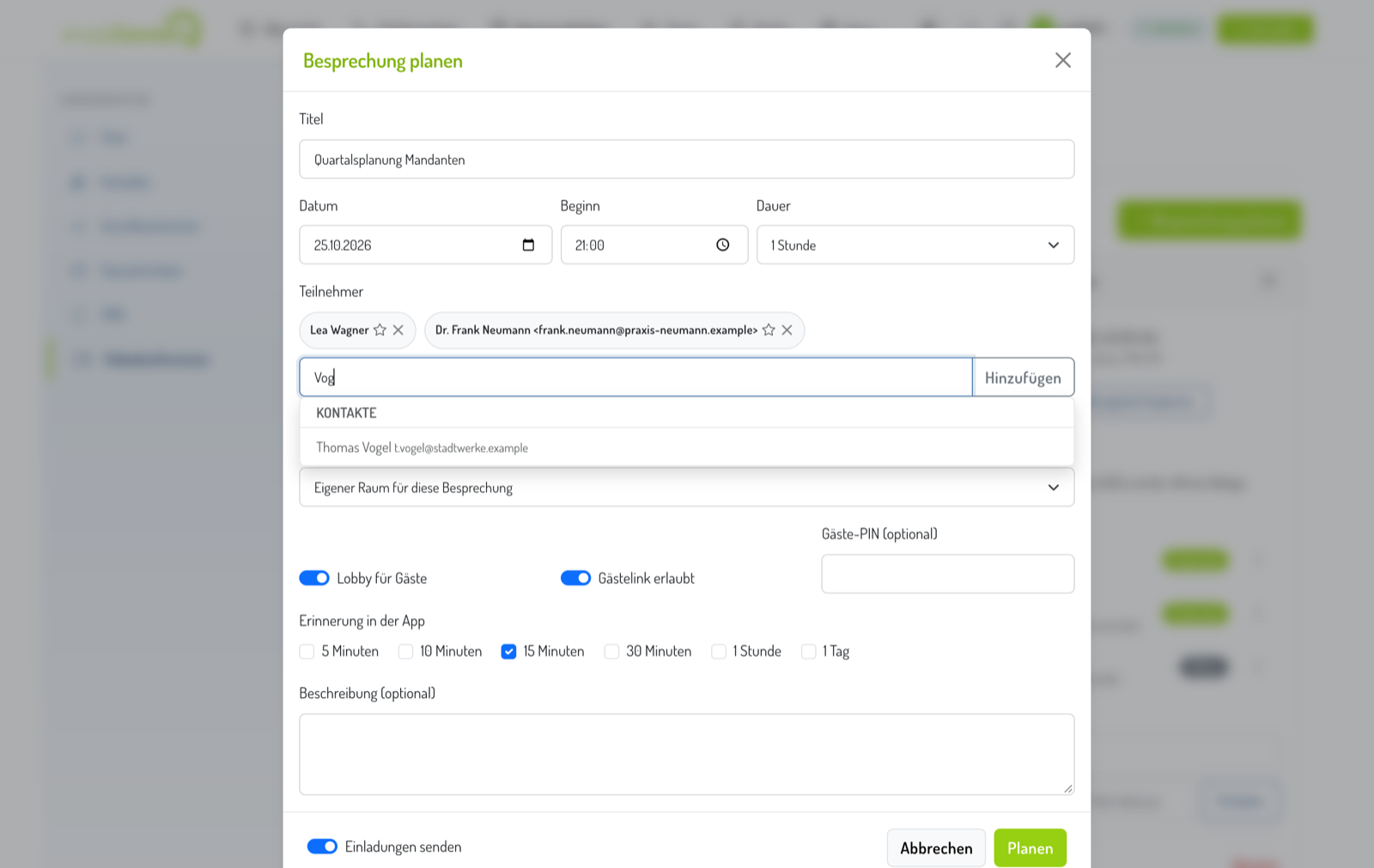The image size is (1374, 868).
Task: Click the participant search field containing Vog
Action: pyautogui.click(x=635, y=378)
